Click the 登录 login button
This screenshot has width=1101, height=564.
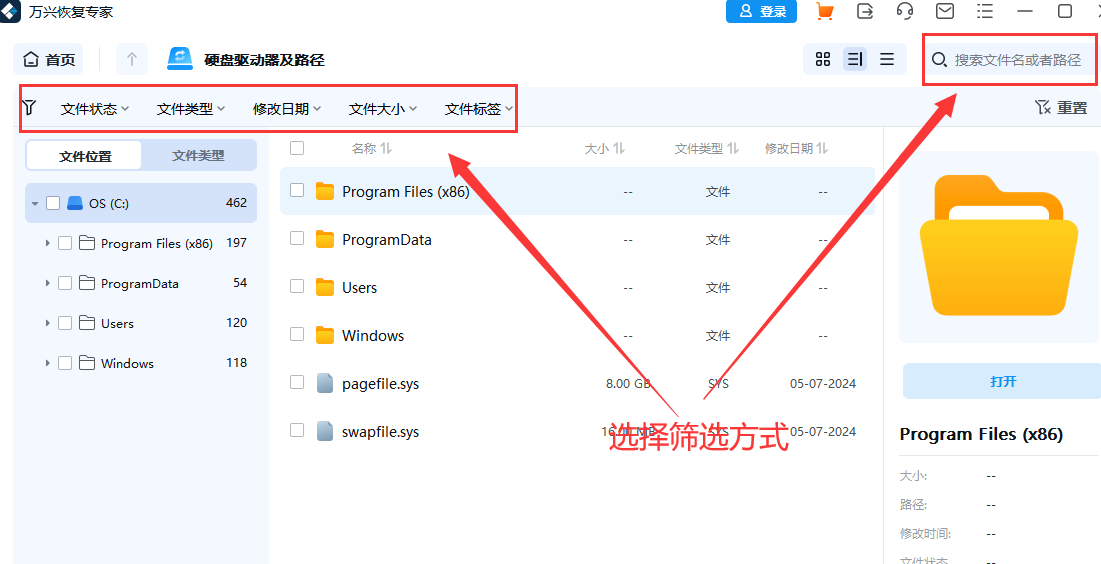pyautogui.click(x=761, y=11)
